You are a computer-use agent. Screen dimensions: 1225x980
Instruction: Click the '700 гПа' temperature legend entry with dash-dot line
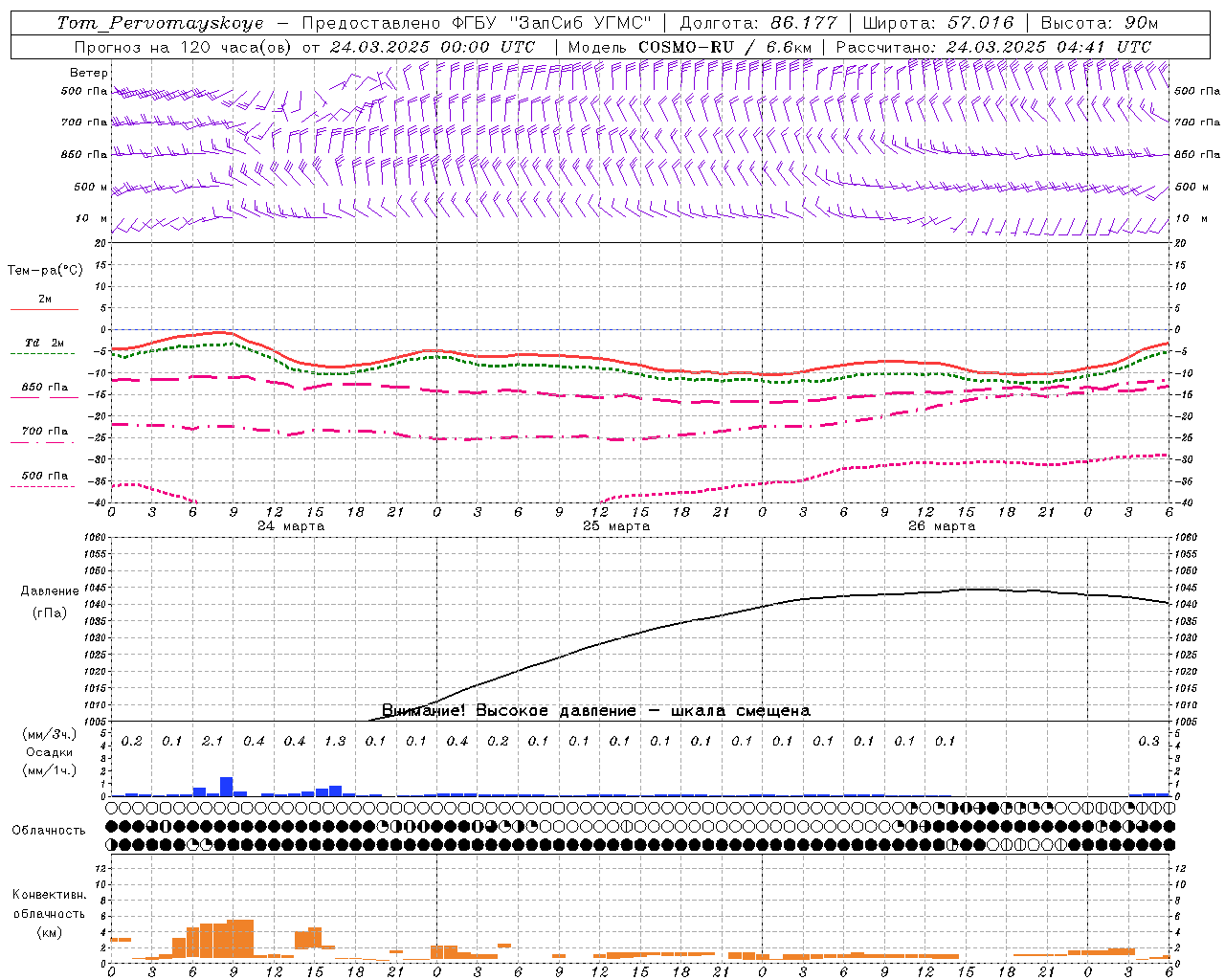pos(45,432)
